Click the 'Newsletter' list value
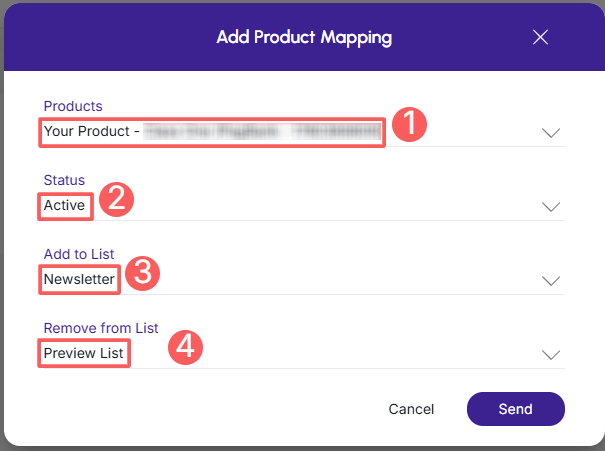 pyautogui.click(x=79, y=279)
